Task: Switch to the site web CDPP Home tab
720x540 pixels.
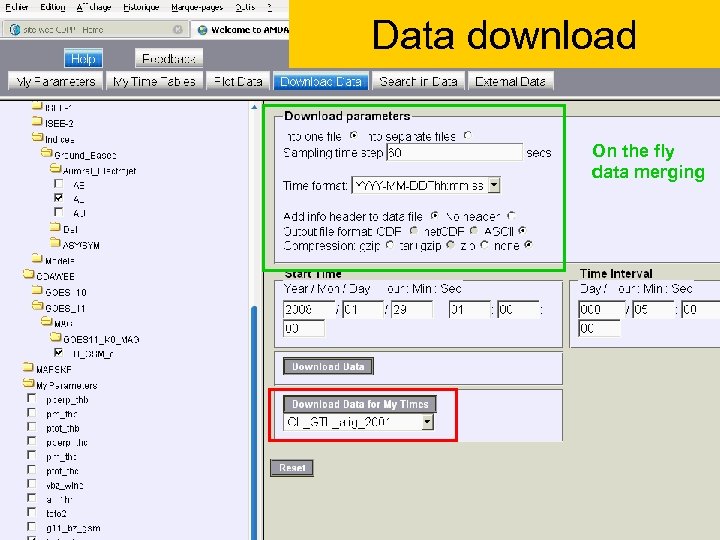Action: [94, 29]
